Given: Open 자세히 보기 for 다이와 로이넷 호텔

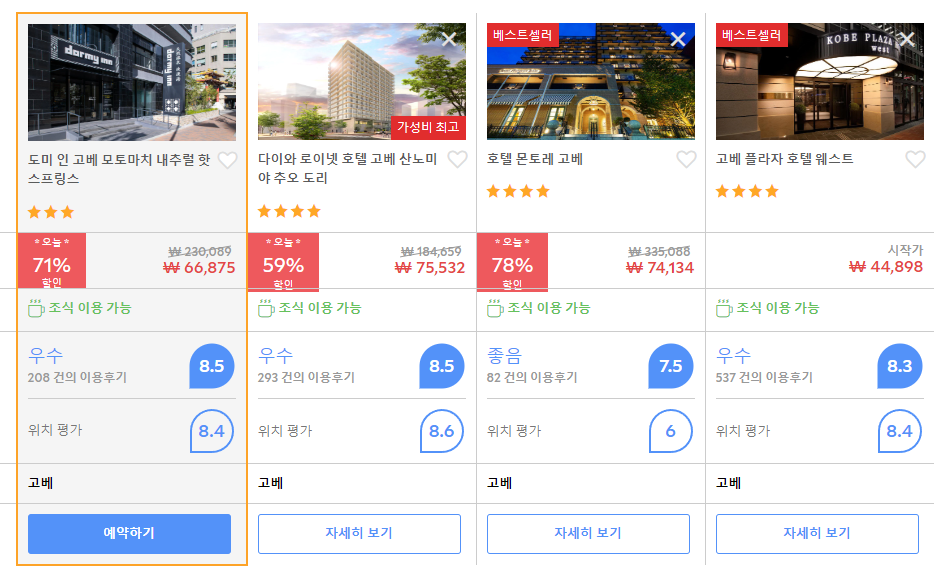Looking at the screenshot, I should click(x=359, y=533).
